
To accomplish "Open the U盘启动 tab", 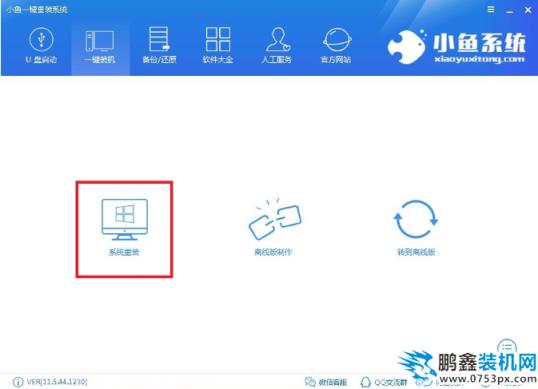I will coord(41,46).
